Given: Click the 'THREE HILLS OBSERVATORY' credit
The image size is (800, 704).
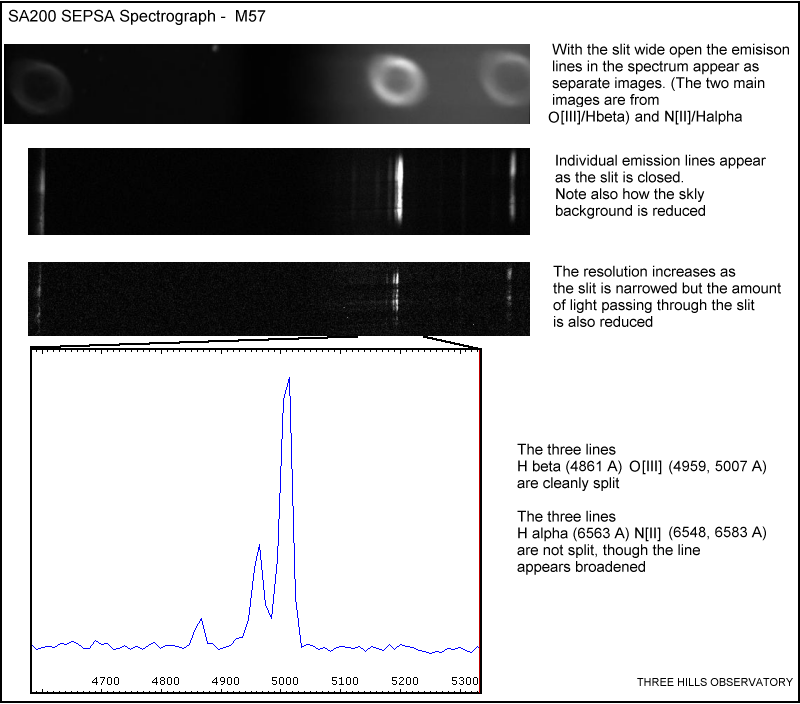Looking at the screenshot, I should point(714,683).
